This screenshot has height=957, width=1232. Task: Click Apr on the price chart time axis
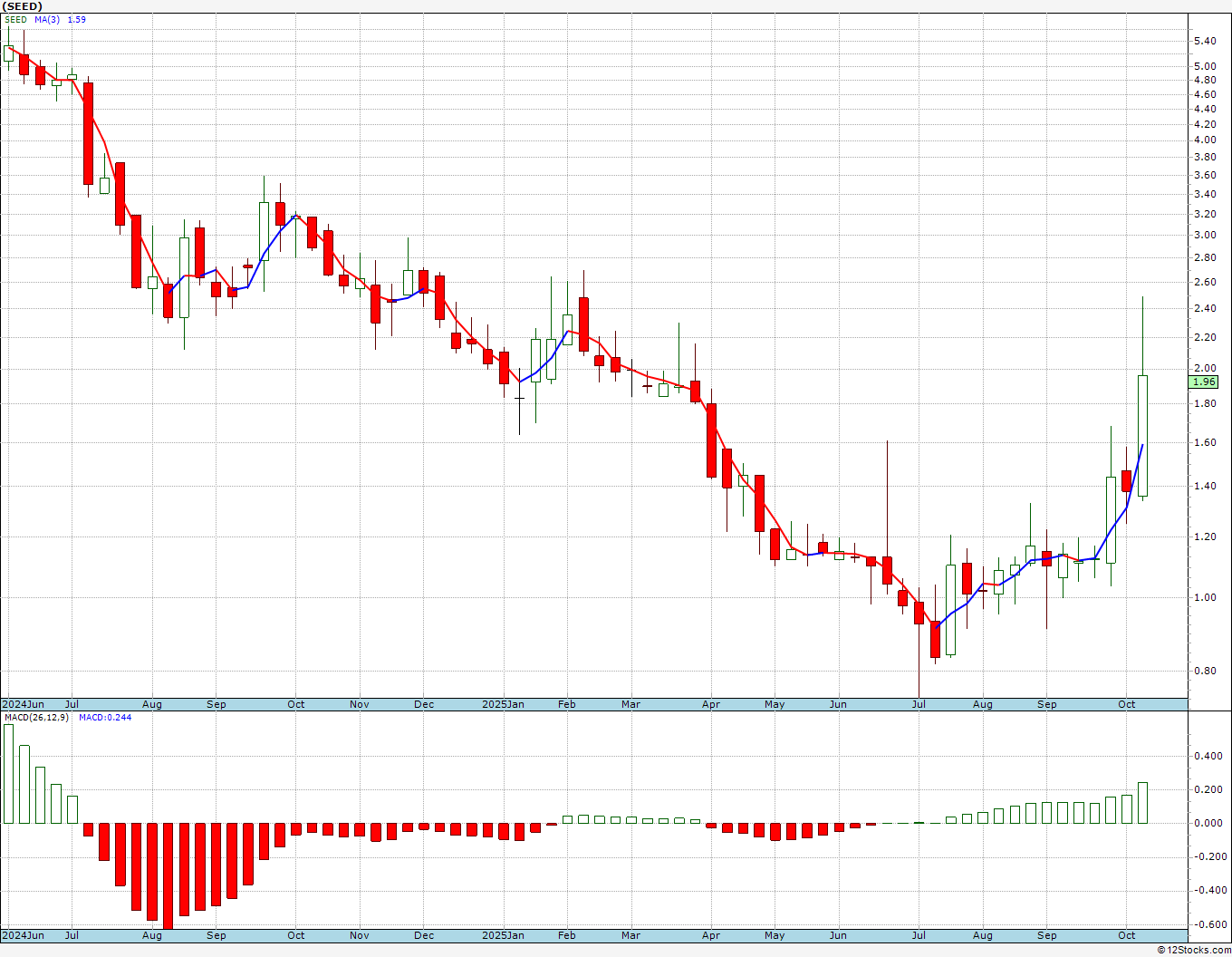[711, 704]
